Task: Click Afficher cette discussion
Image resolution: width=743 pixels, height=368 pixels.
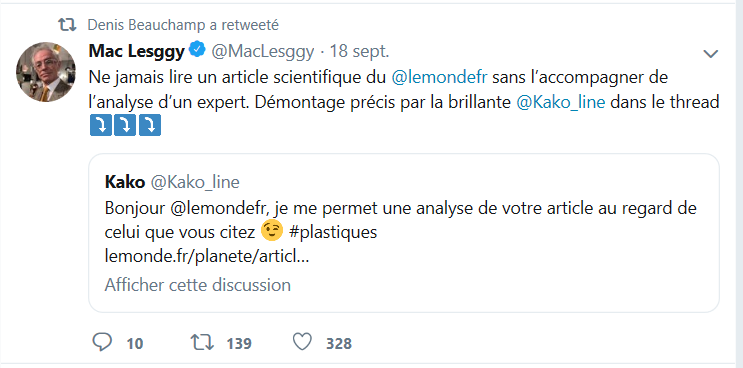Action: click(x=198, y=285)
